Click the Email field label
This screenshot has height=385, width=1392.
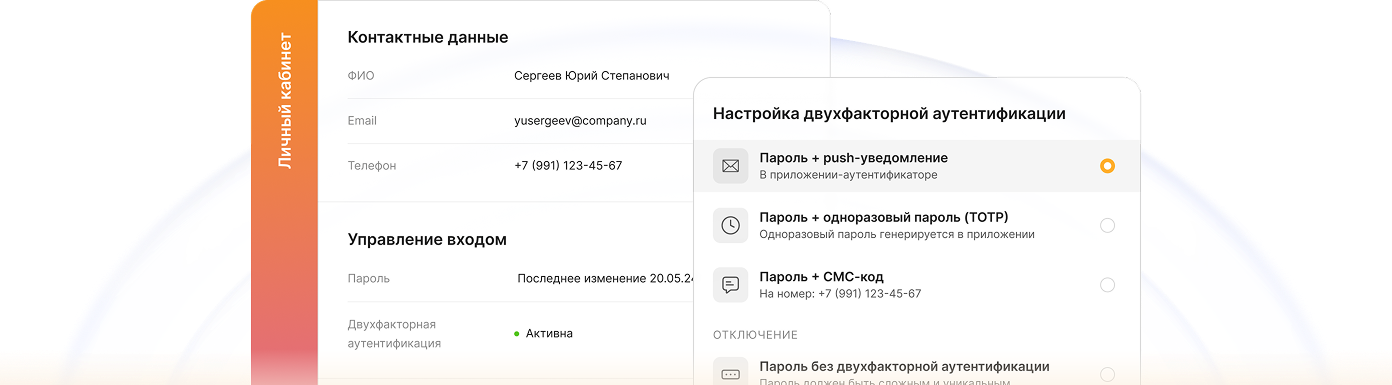coord(362,121)
